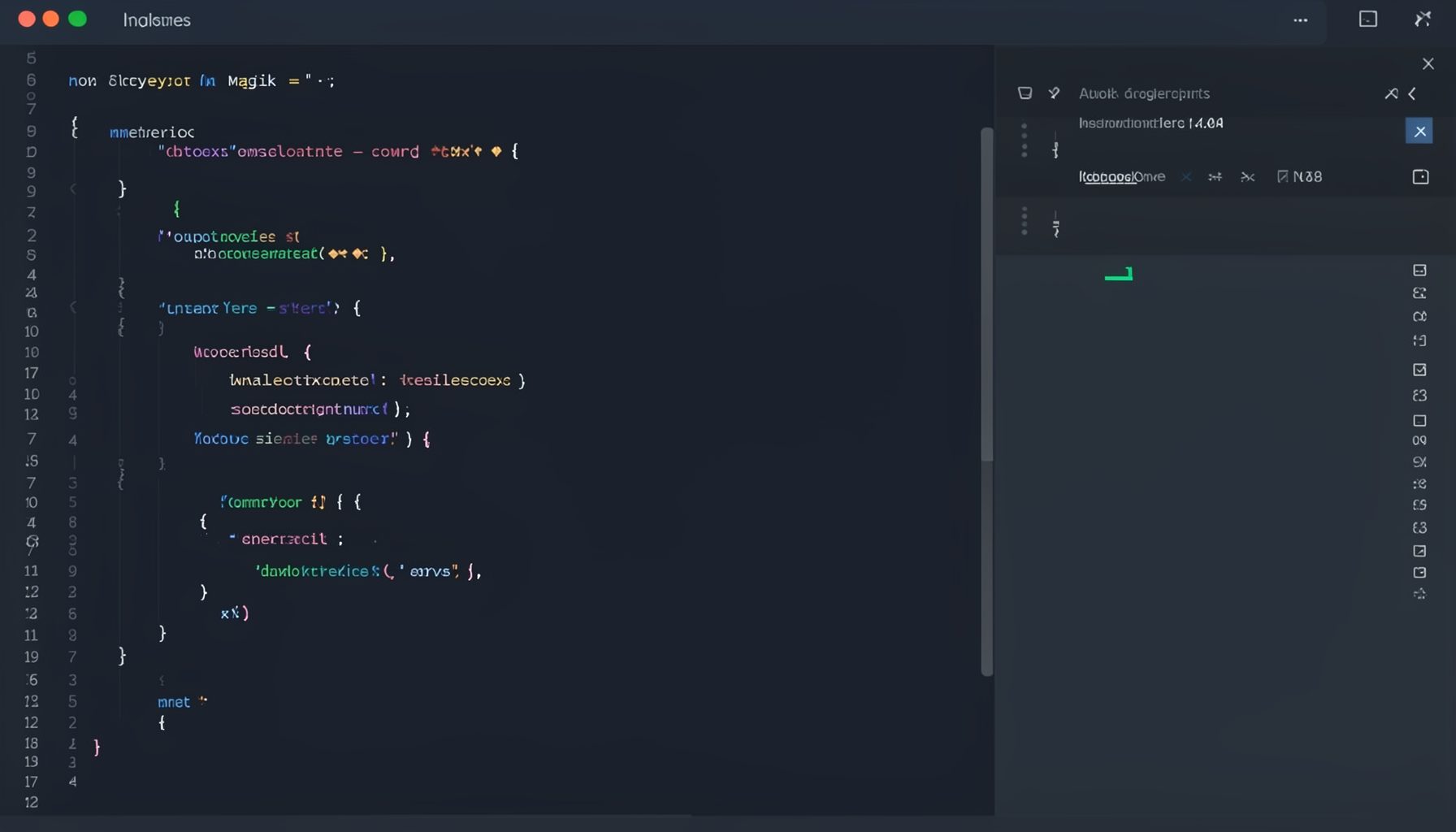The image size is (1456, 832).
Task: Click the pin icon beside "Auoik droglerepirits"
Action: [1054, 93]
